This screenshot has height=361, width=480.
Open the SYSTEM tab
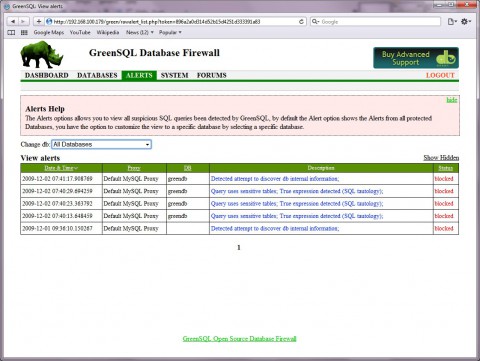pyautogui.click(x=174, y=75)
